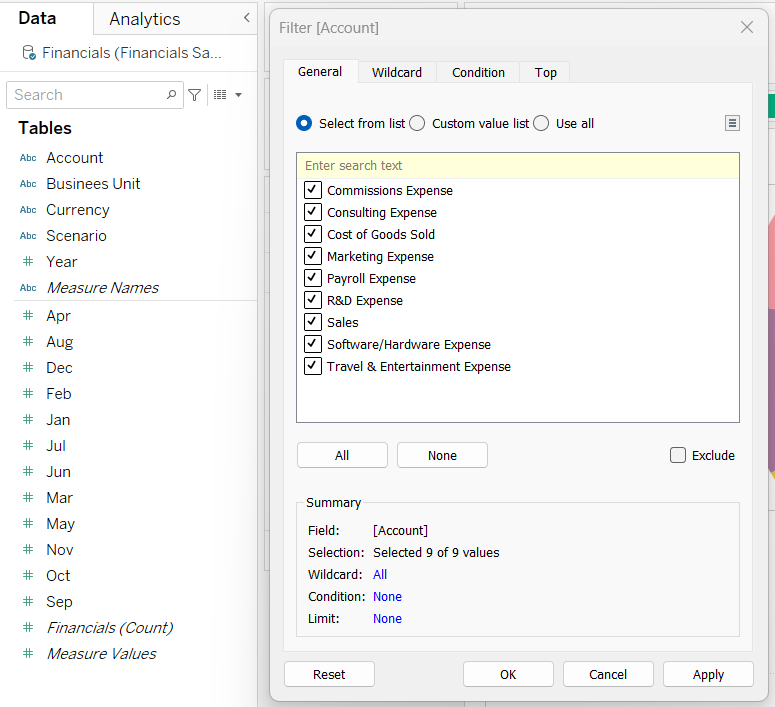Click the data source icon next to Financials
Viewport: 775px width, 707px height.
pos(29,52)
